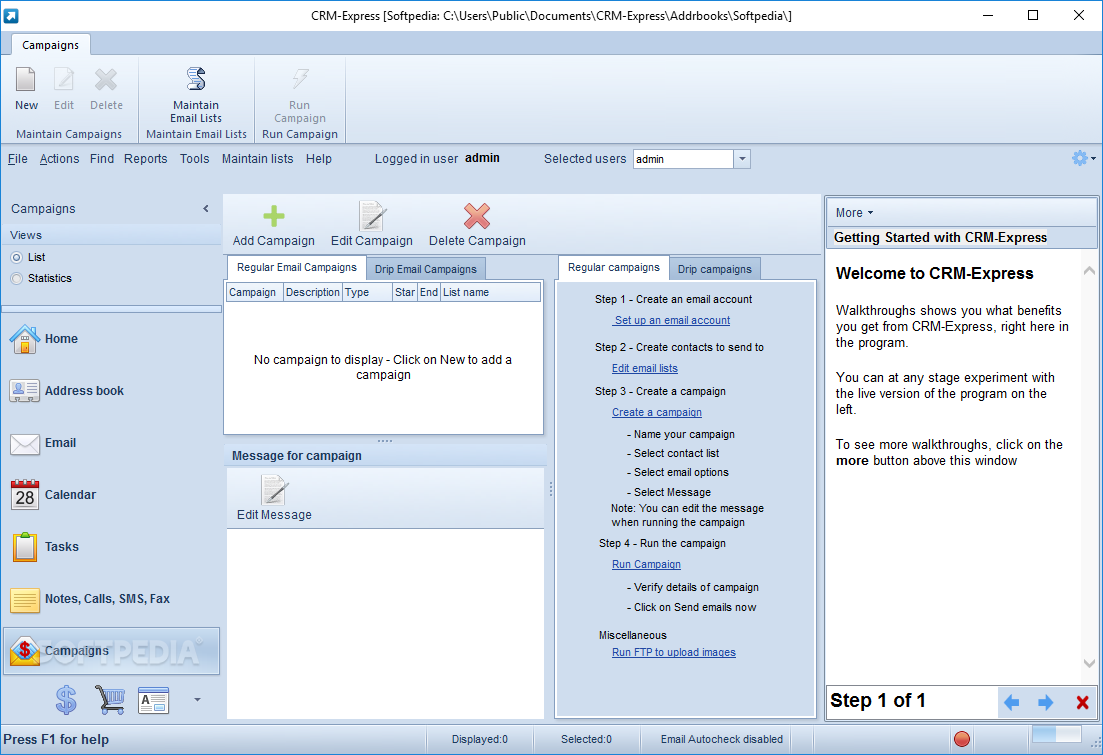This screenshot has width=1103, height=755.
Task: Click the red Delete Campaign X icon
Action: [477, 216]
